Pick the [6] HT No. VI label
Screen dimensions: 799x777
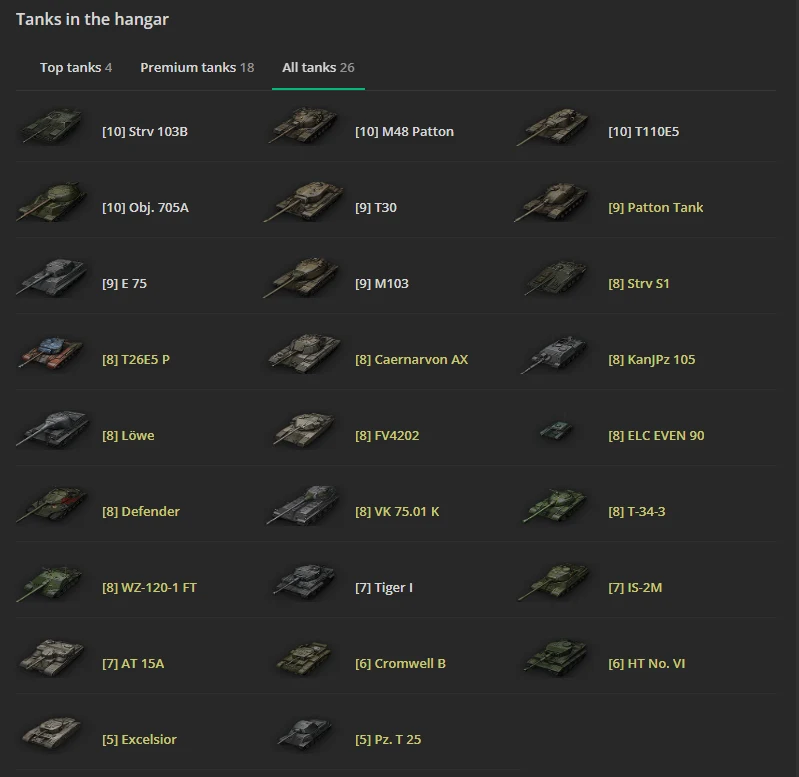tap(646, 663)
